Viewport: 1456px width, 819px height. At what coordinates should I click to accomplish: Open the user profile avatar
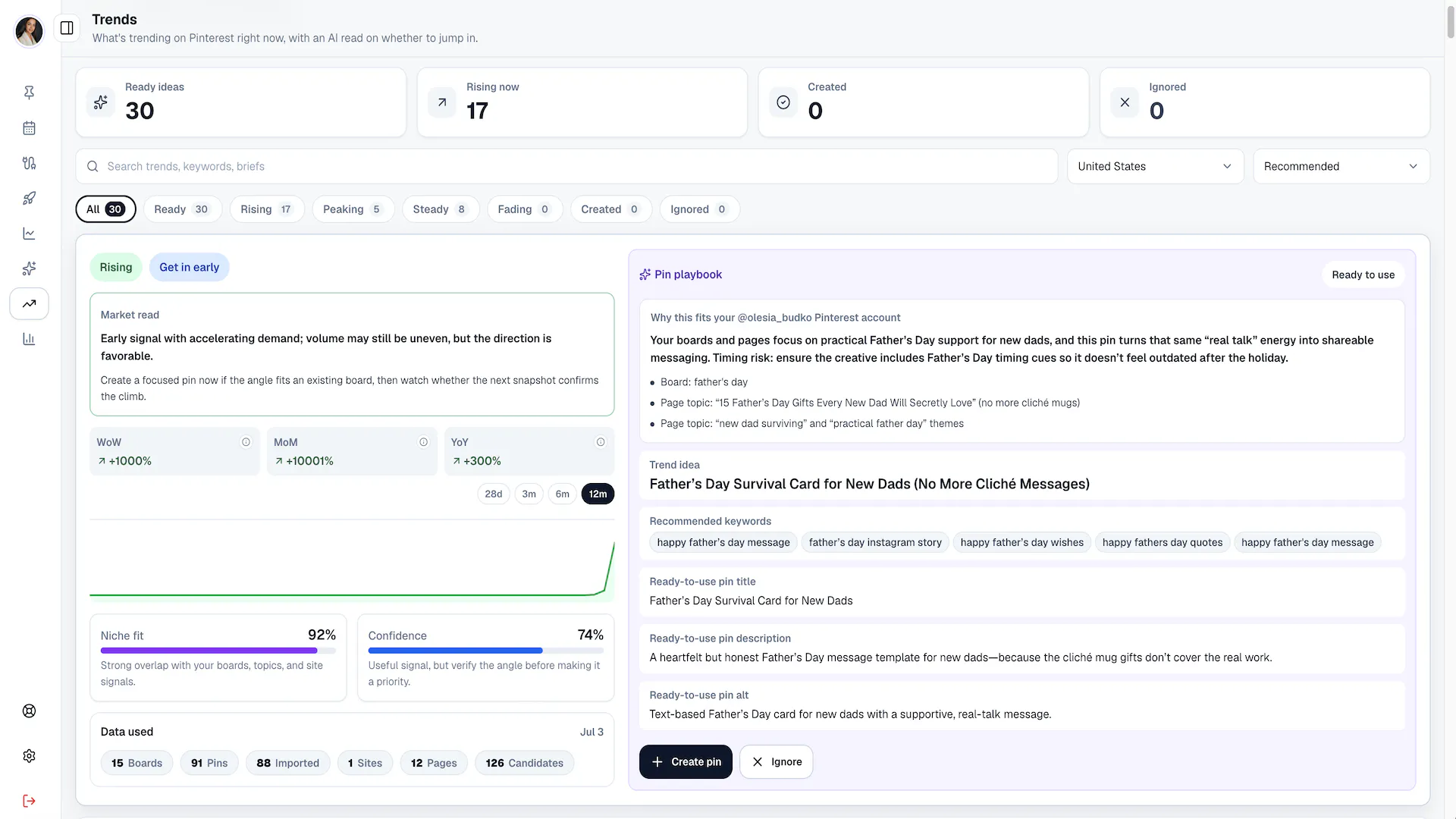pos(29,31)
